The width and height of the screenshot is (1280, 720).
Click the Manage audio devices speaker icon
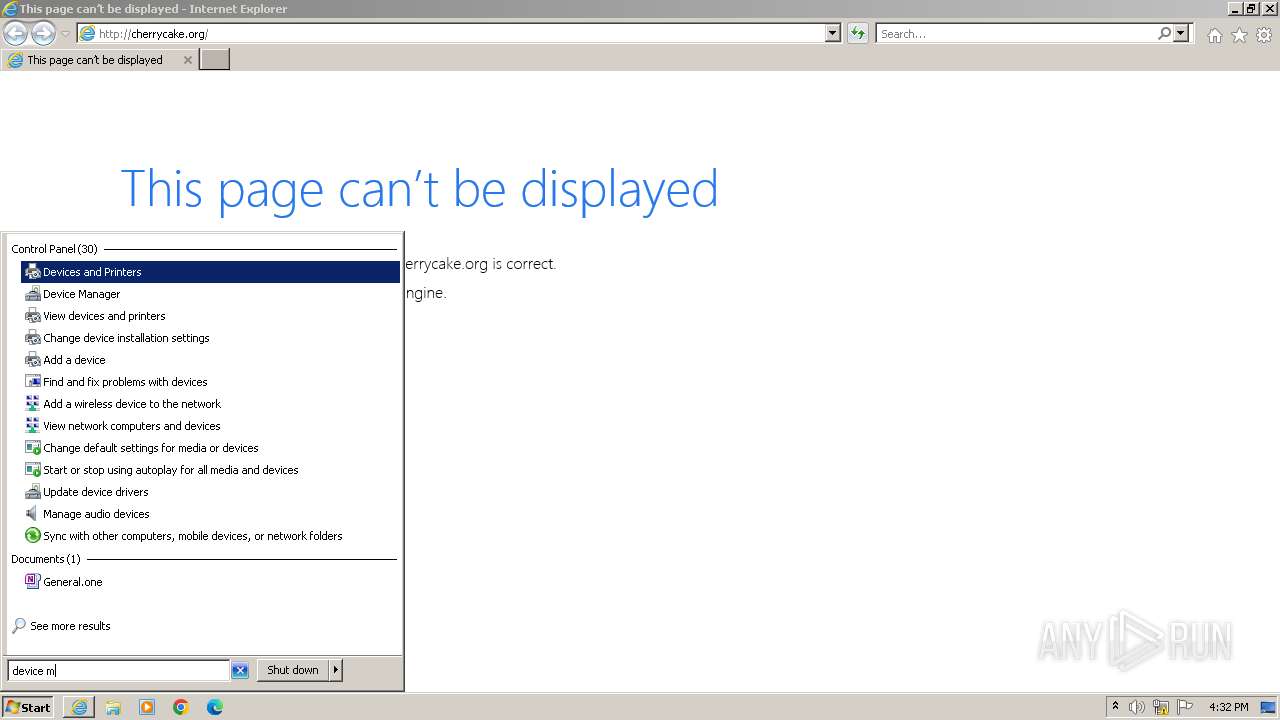click(x=33, y=514)
